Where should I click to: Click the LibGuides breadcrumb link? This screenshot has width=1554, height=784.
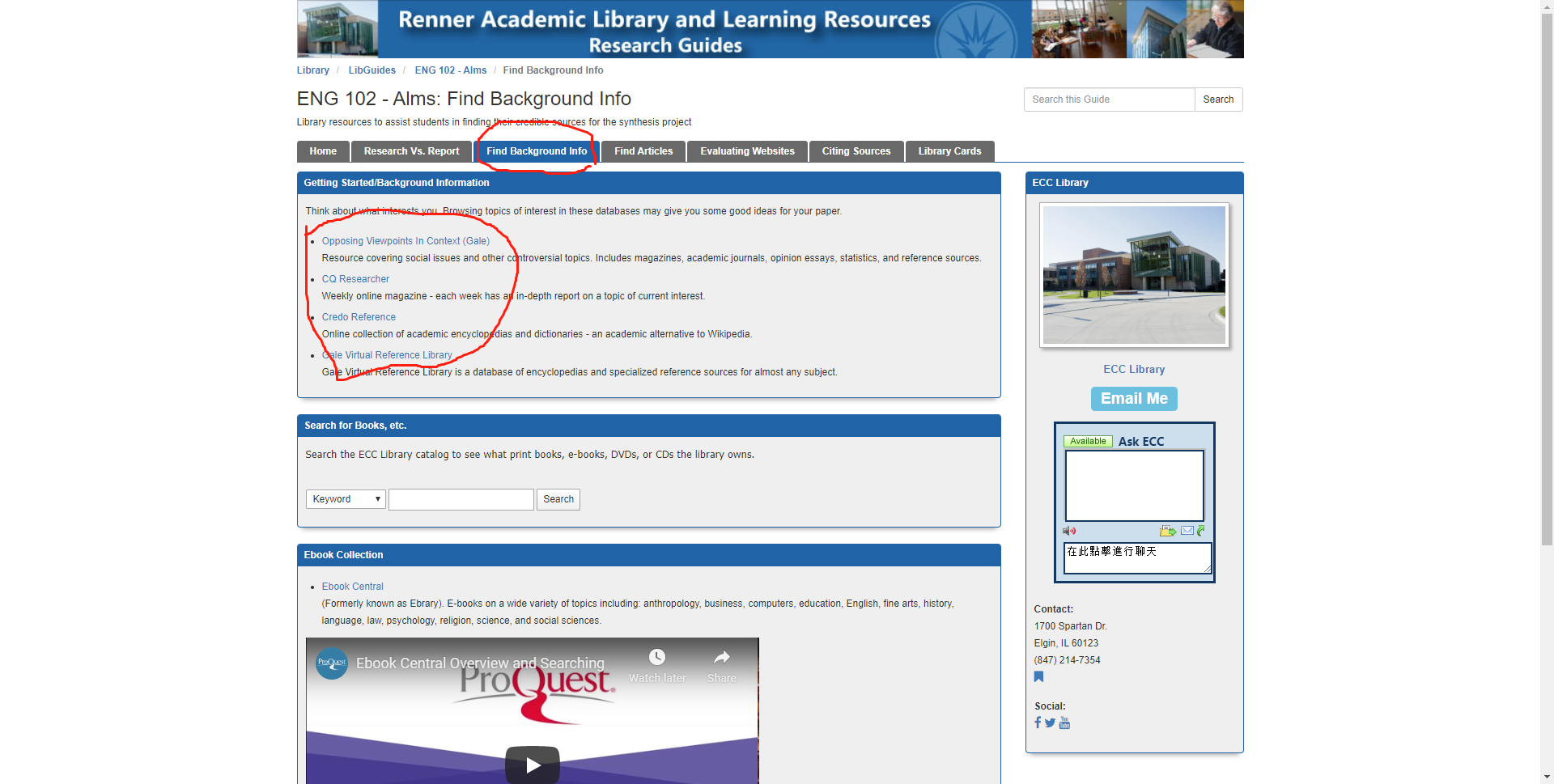coord(372,70)
